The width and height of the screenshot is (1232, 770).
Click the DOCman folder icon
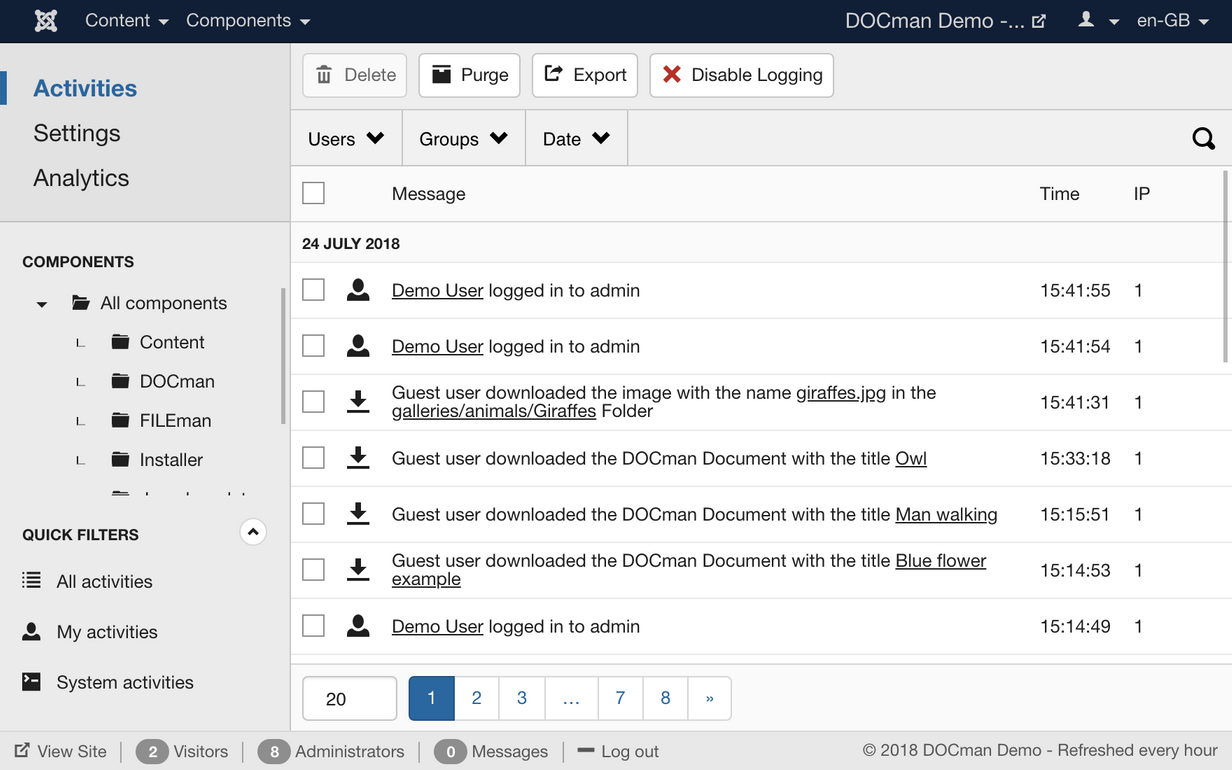point(121,381)
